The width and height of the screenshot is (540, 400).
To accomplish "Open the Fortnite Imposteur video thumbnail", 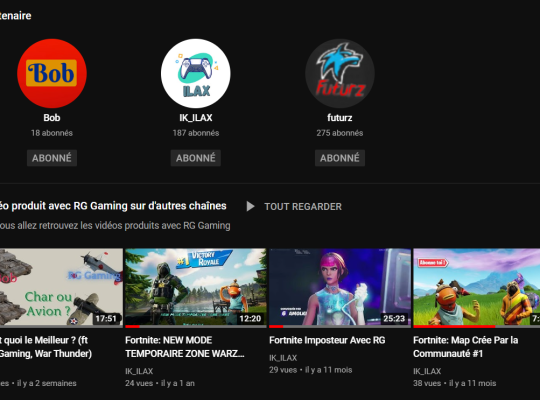I will 340,288.
